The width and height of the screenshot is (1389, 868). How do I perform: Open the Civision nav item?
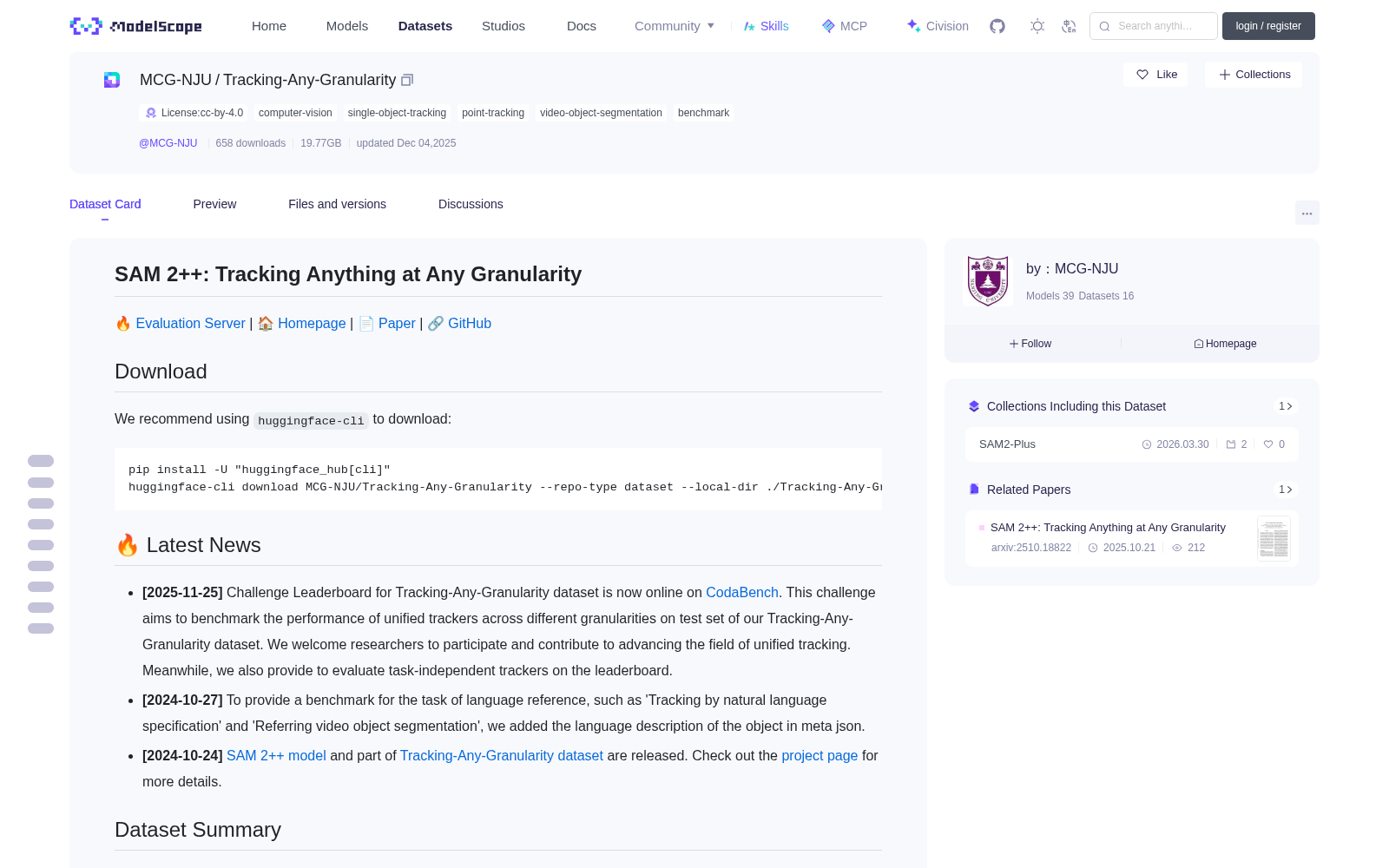click(938, 26)
